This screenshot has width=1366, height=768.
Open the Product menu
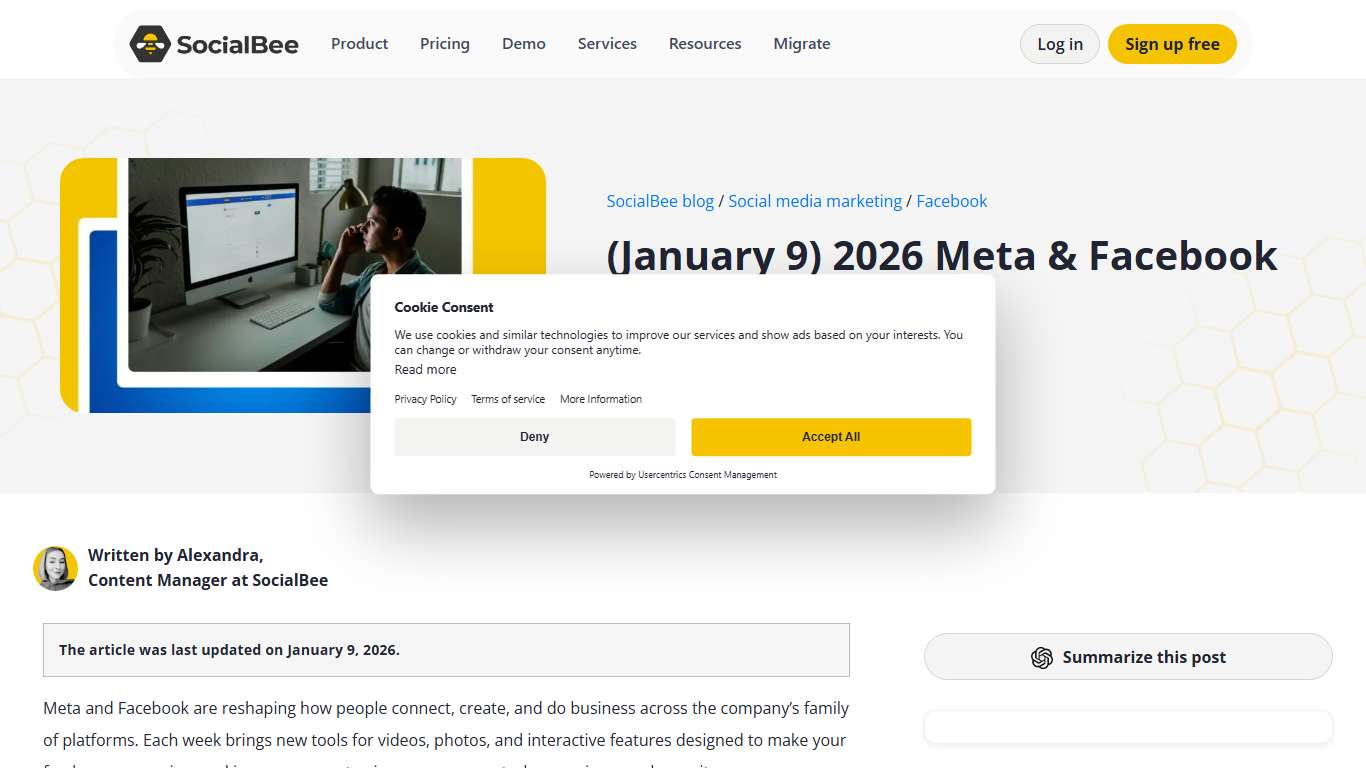click(359, 43)
